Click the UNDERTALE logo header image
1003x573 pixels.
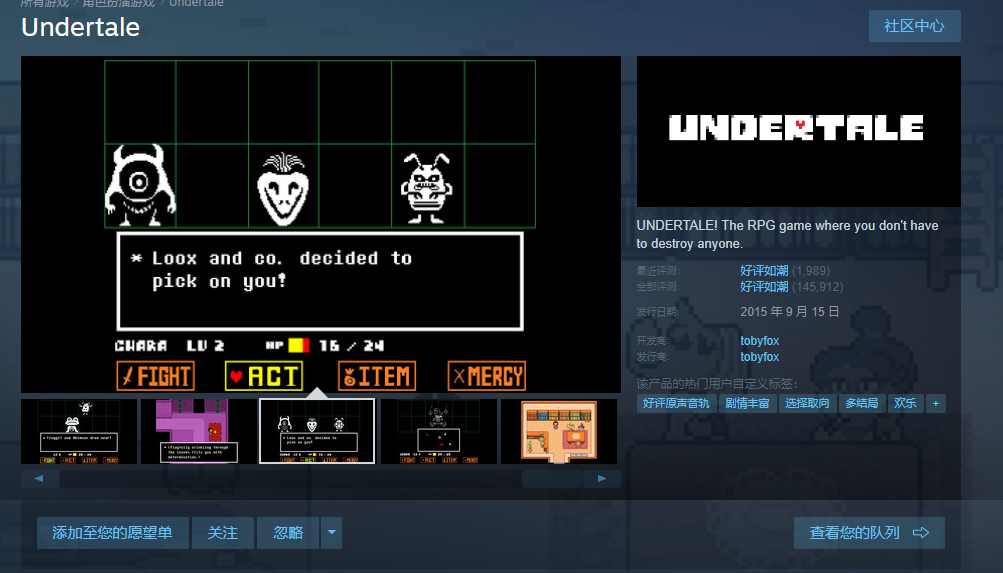(798, 131)
